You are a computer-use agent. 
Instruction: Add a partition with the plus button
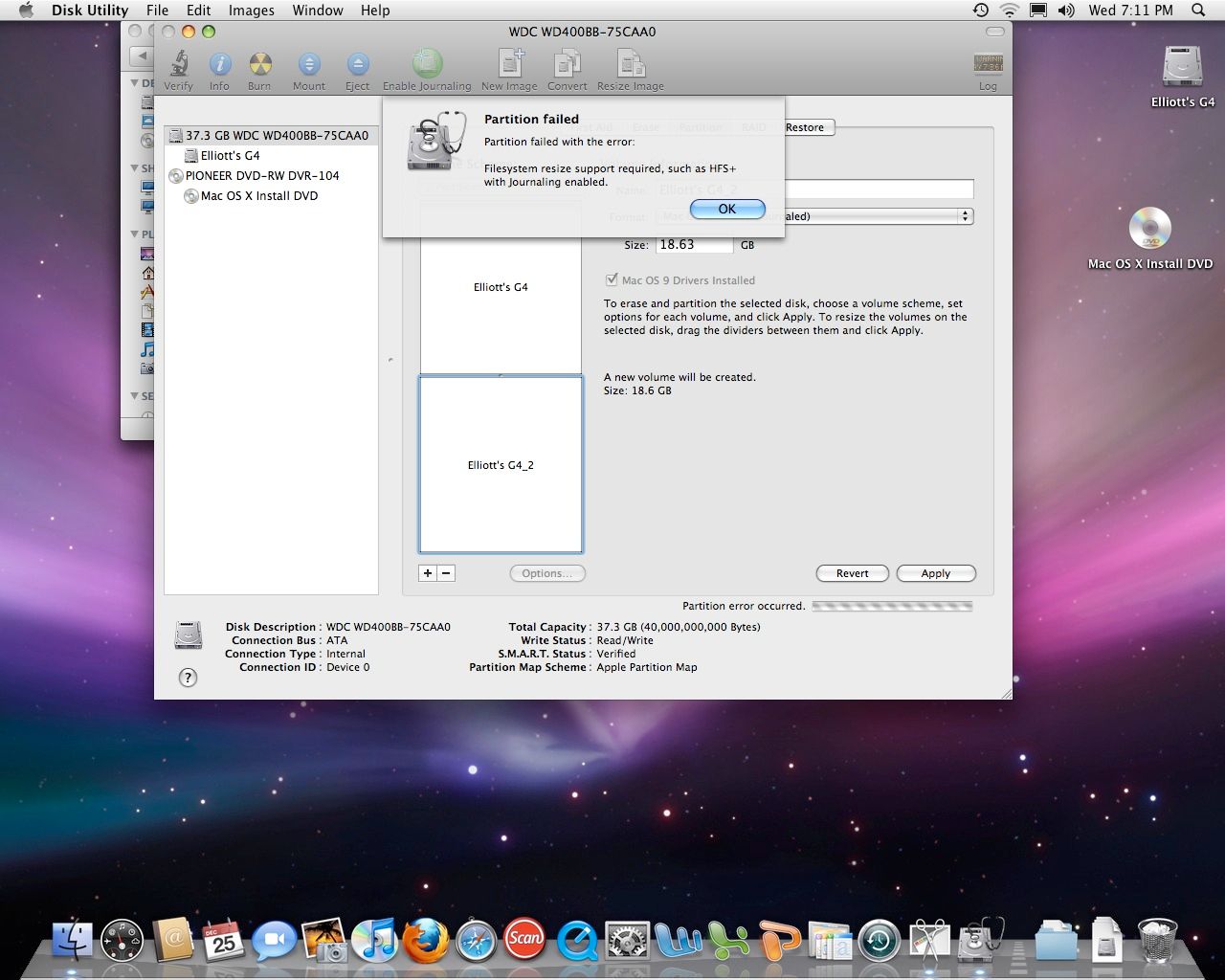pyautogui.click(x=428, y=573)
